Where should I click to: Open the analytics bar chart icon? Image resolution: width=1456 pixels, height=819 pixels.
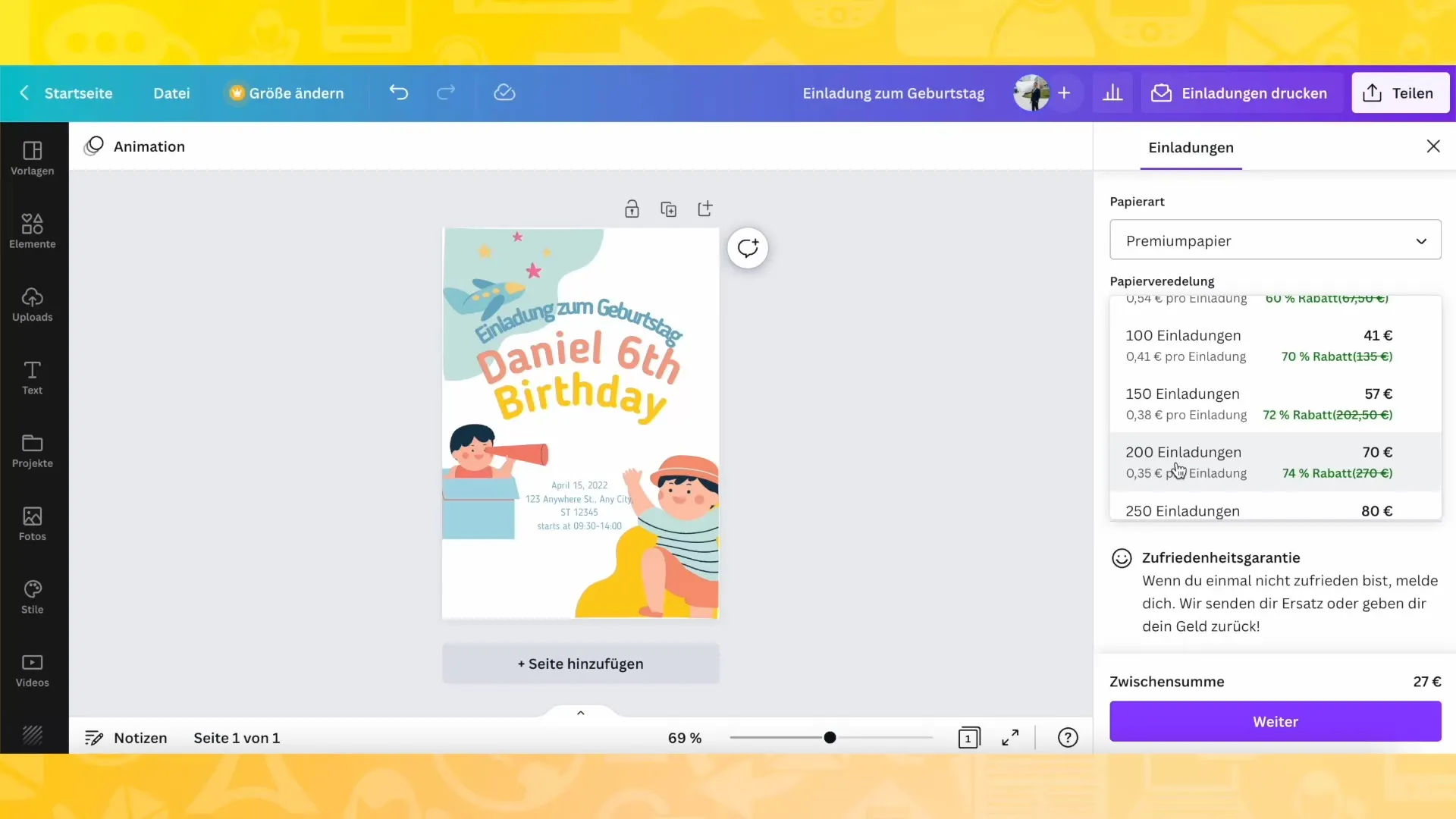1112,93
